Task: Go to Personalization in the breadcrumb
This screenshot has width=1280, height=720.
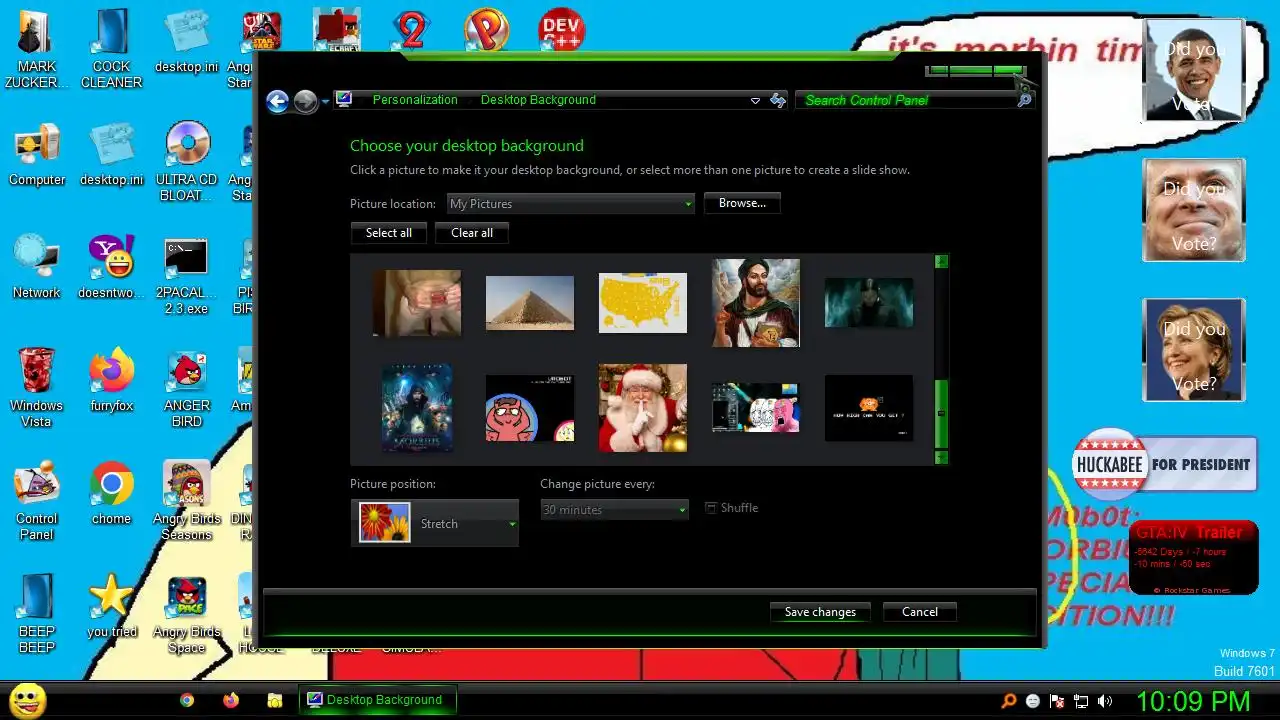Action: (x=415, y=100)
